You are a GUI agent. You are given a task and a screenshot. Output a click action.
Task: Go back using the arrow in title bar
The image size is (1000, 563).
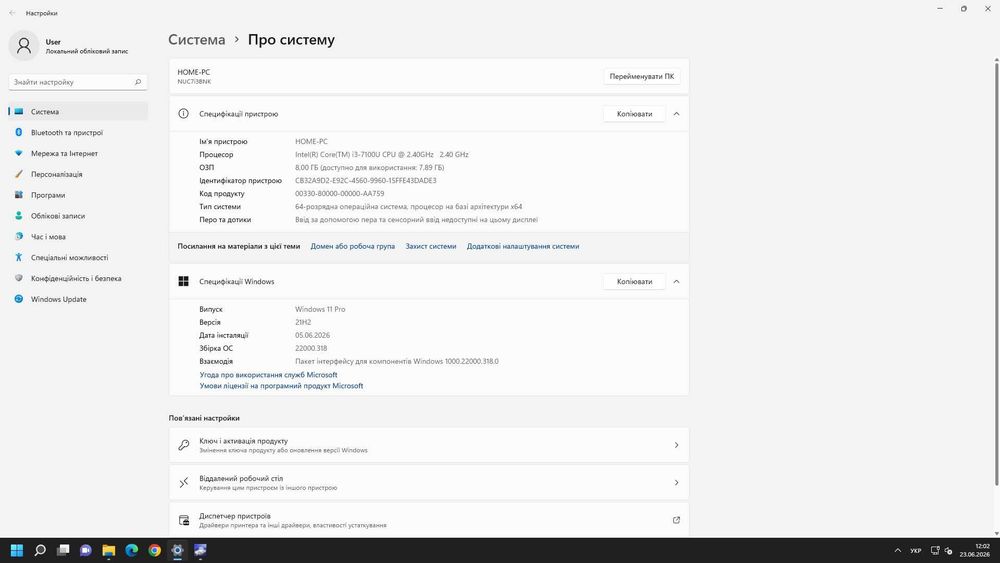[x=12, y=13]
